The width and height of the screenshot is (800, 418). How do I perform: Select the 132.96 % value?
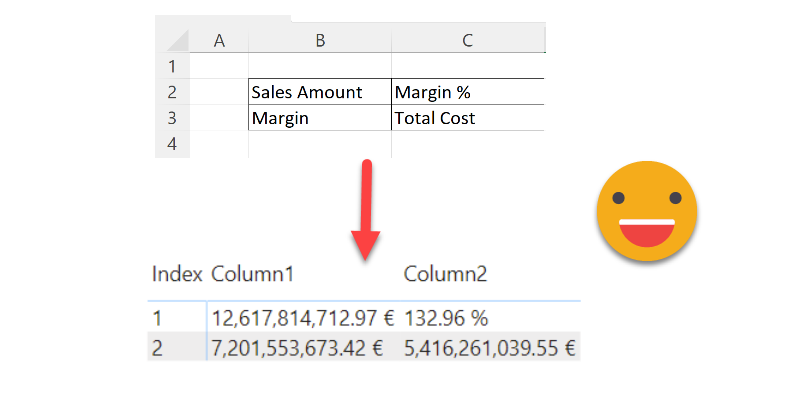(x=446, y=319)
